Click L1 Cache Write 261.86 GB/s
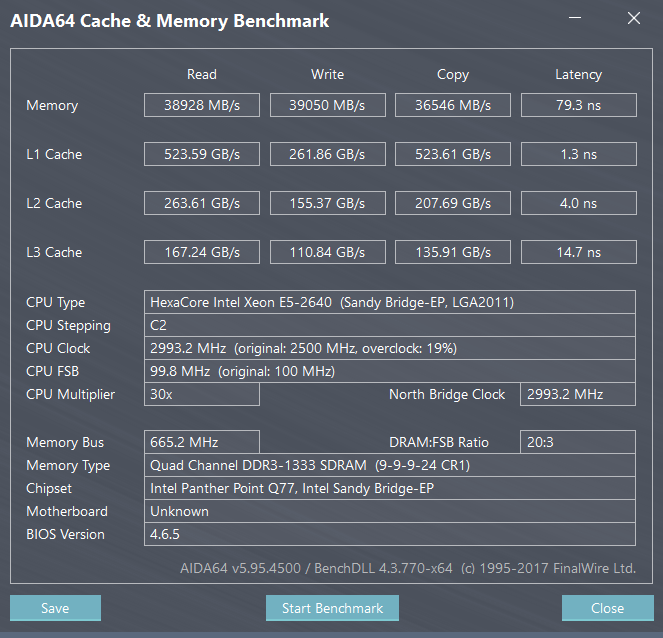 [x=328, y=154]
